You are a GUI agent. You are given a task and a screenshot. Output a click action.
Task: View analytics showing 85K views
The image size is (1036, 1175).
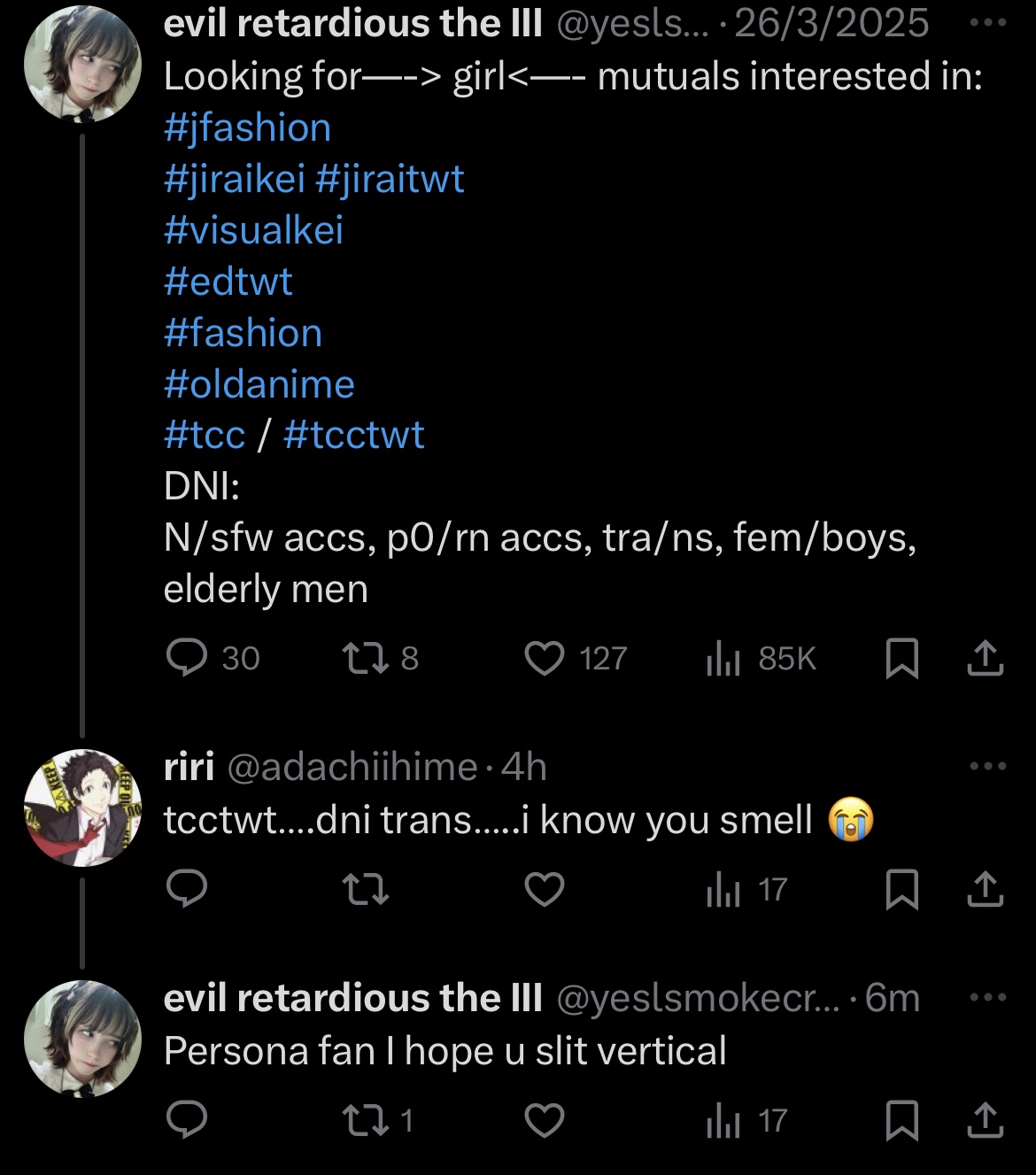[x=724, y=658]
